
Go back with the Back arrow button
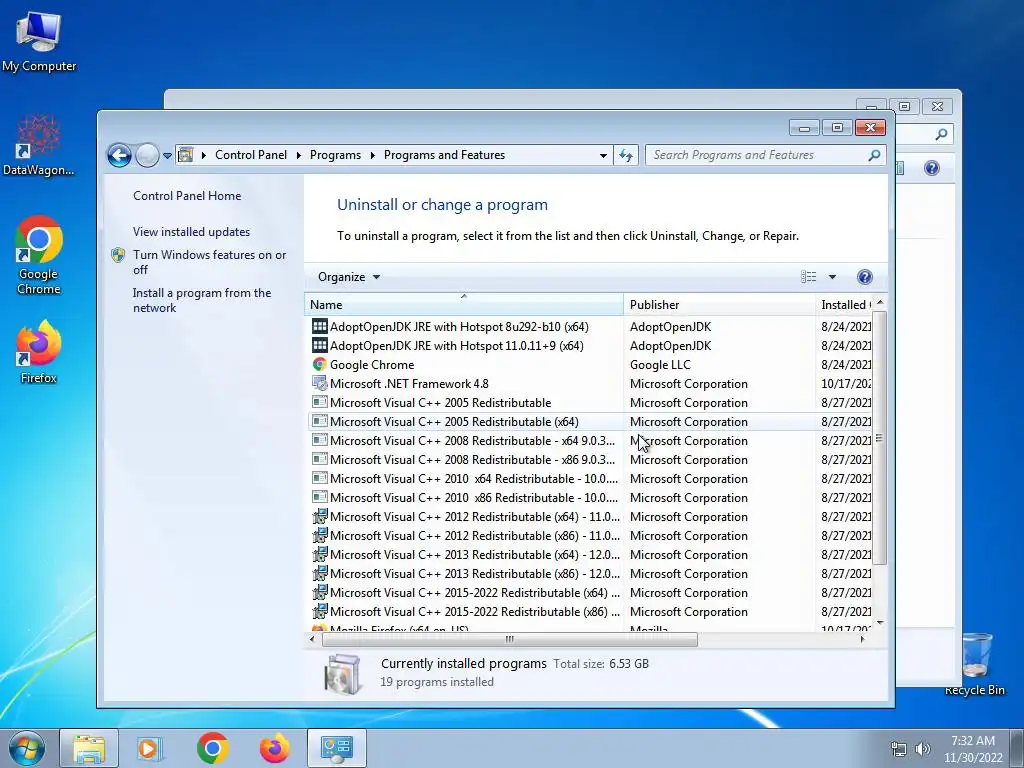120,155
